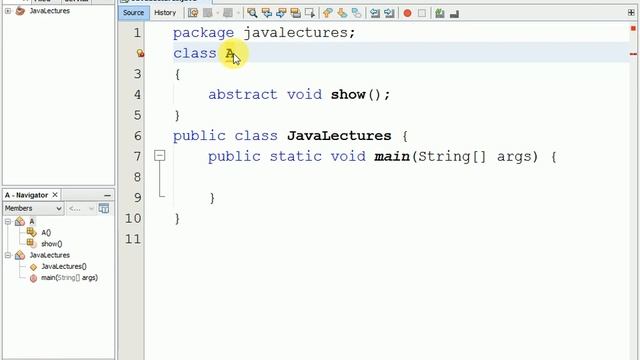Click line number 11 in gutter
The width and height of the screenshot is (640, 360).
tap(133, 239)
